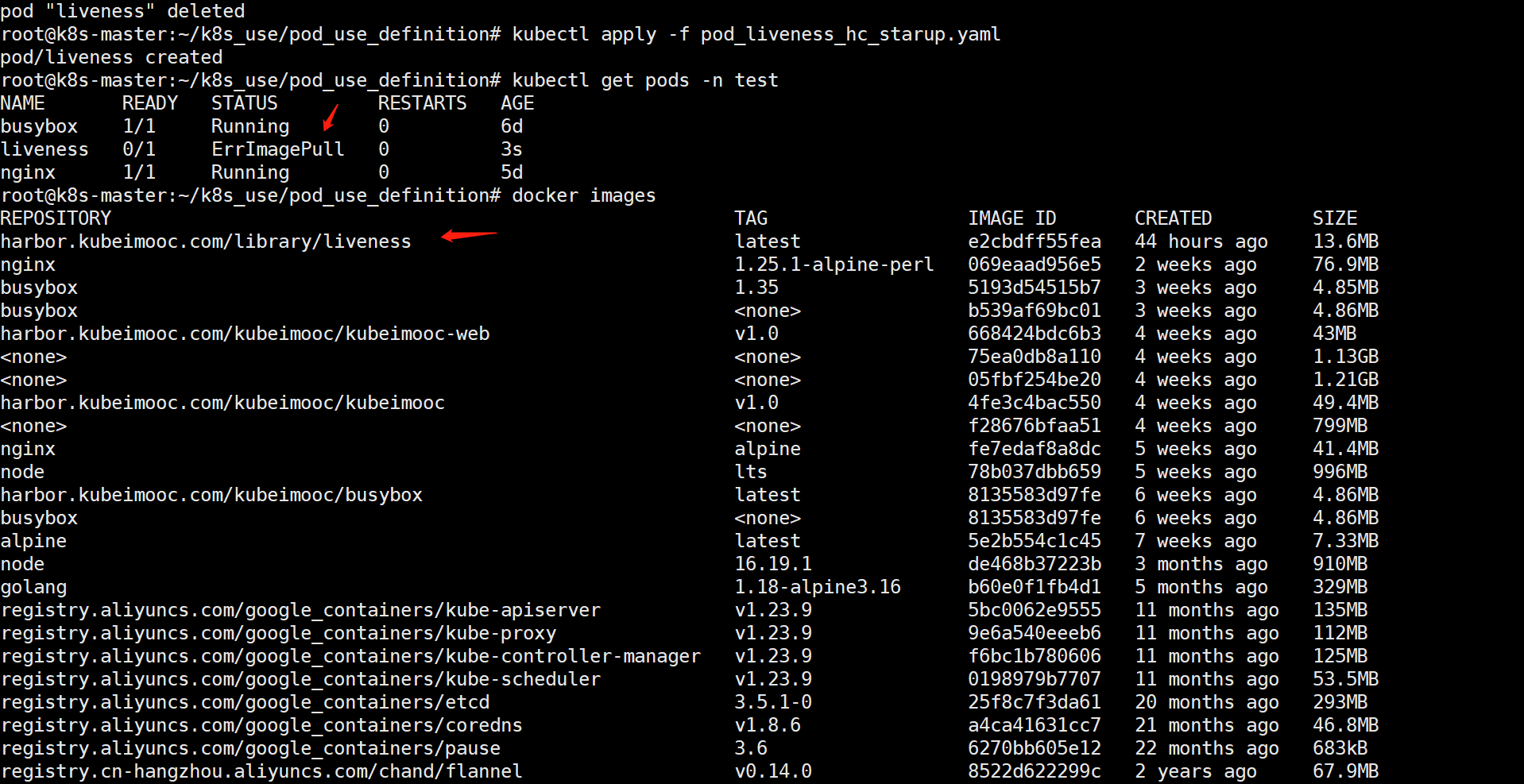Screen dimensions: 1524x784
Task: Click the nginx 'alpine' tag
Action: click(x=768, y=449)
